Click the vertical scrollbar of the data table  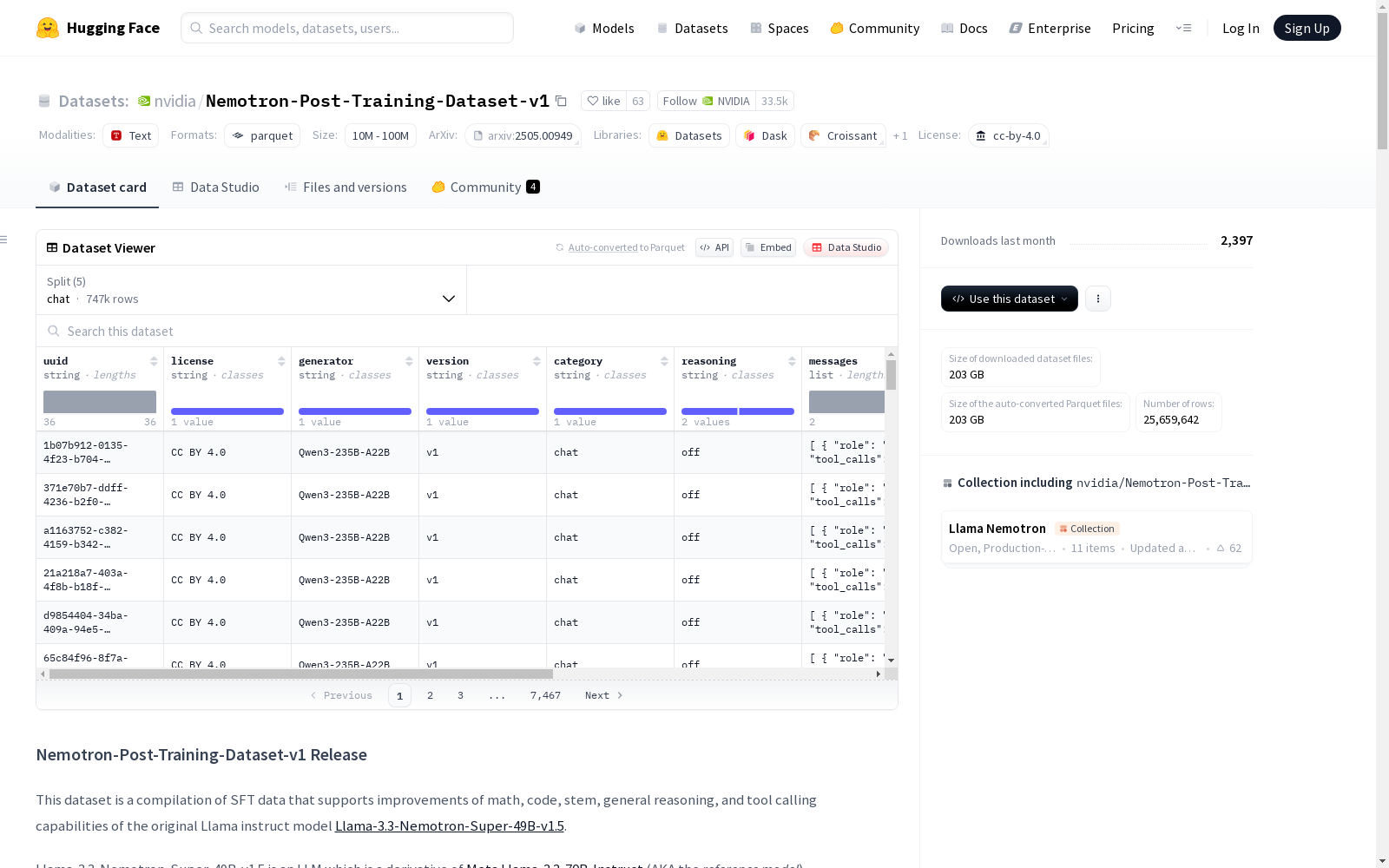click(x=891, y=375)
